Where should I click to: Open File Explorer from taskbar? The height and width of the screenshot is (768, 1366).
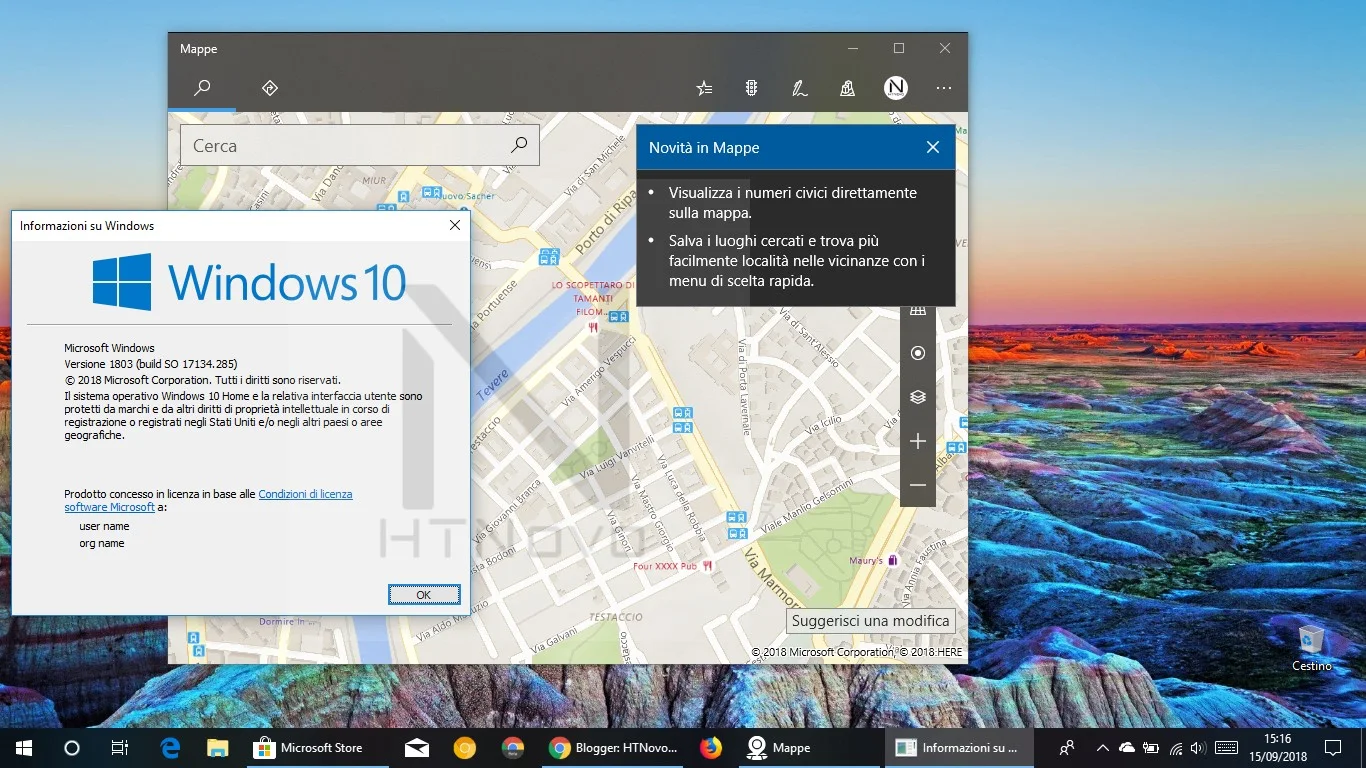point(218,748)
